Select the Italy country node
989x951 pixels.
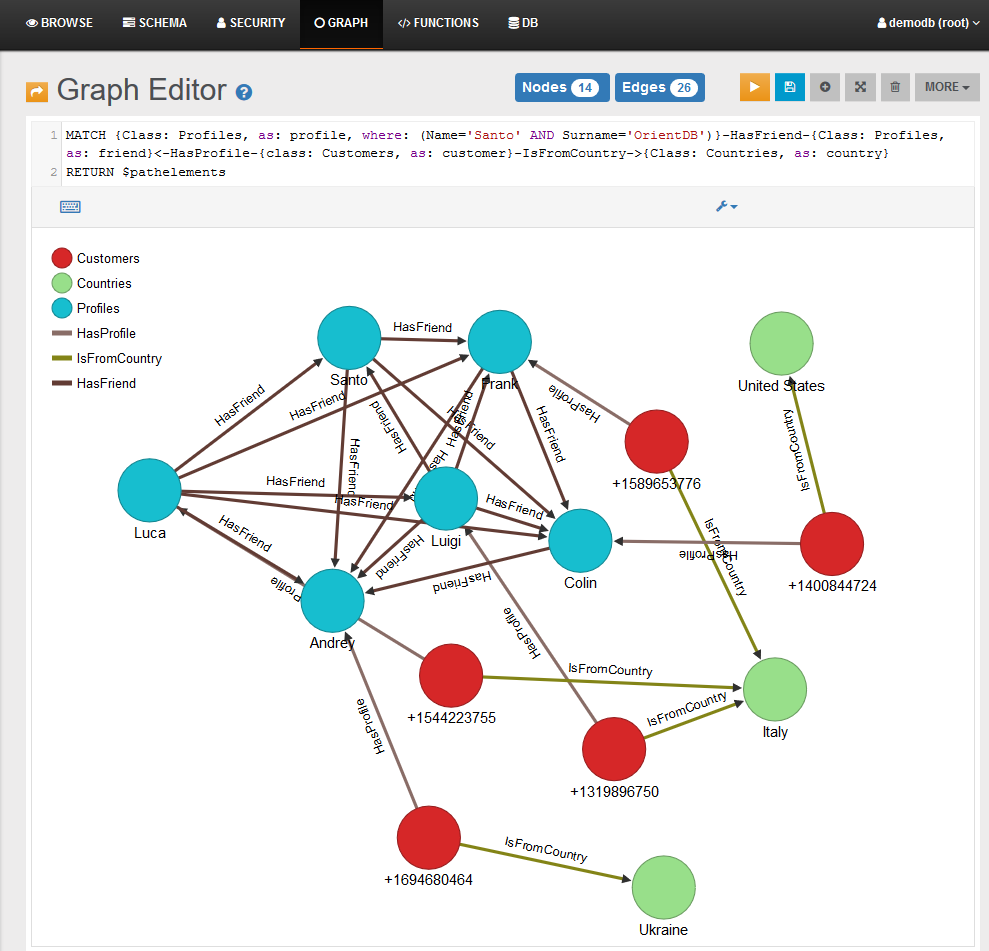775,689
